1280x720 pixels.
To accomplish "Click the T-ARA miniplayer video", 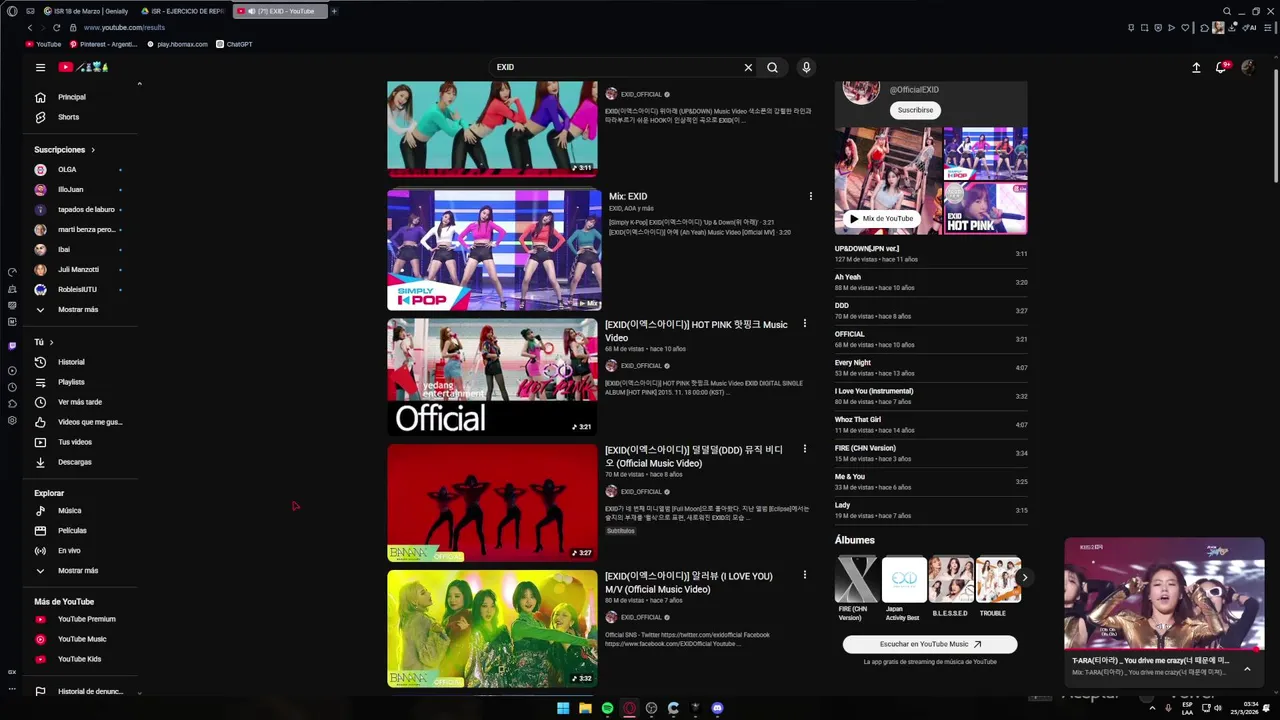I will pos(1164,594).
